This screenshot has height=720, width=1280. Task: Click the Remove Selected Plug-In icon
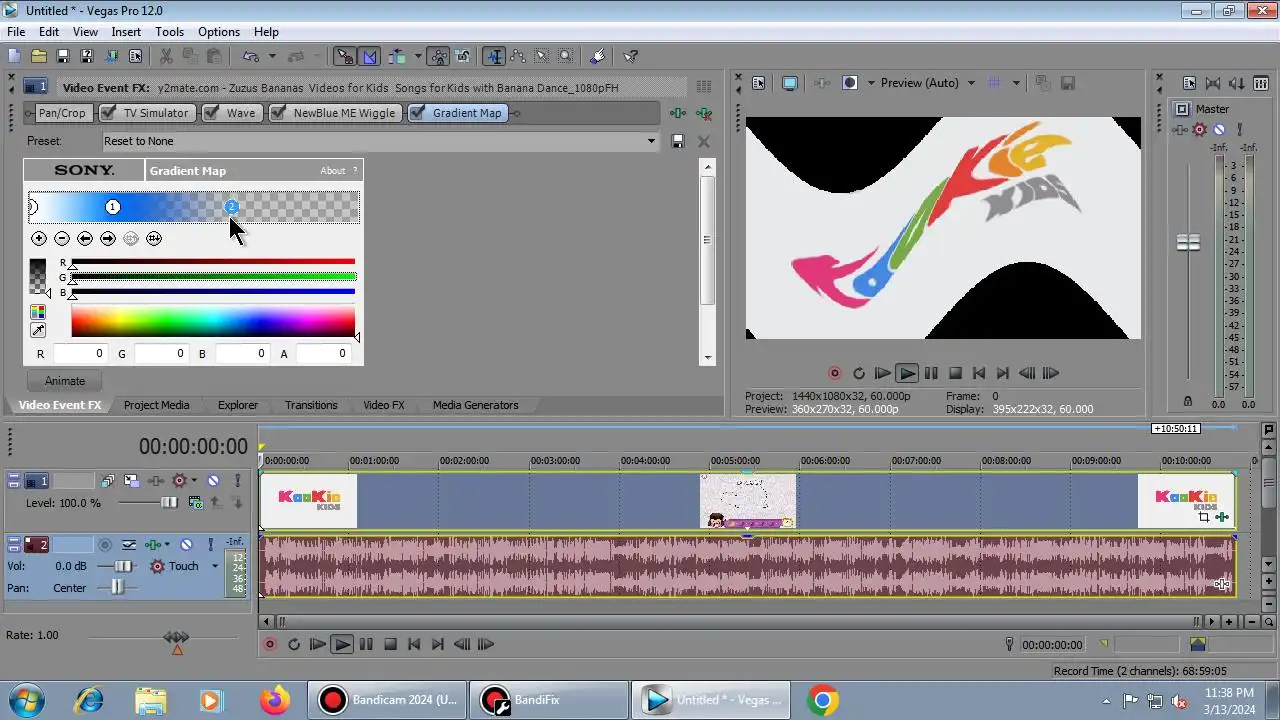[704, 114]
